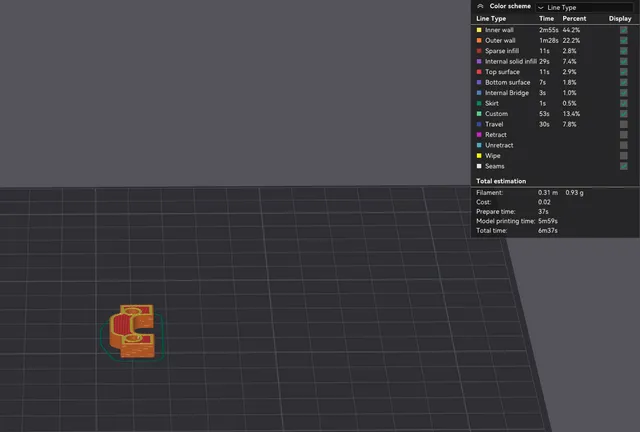This screenshot has height=432, width=640.
Task: Click the Percent column header
Action: (574, 18)
